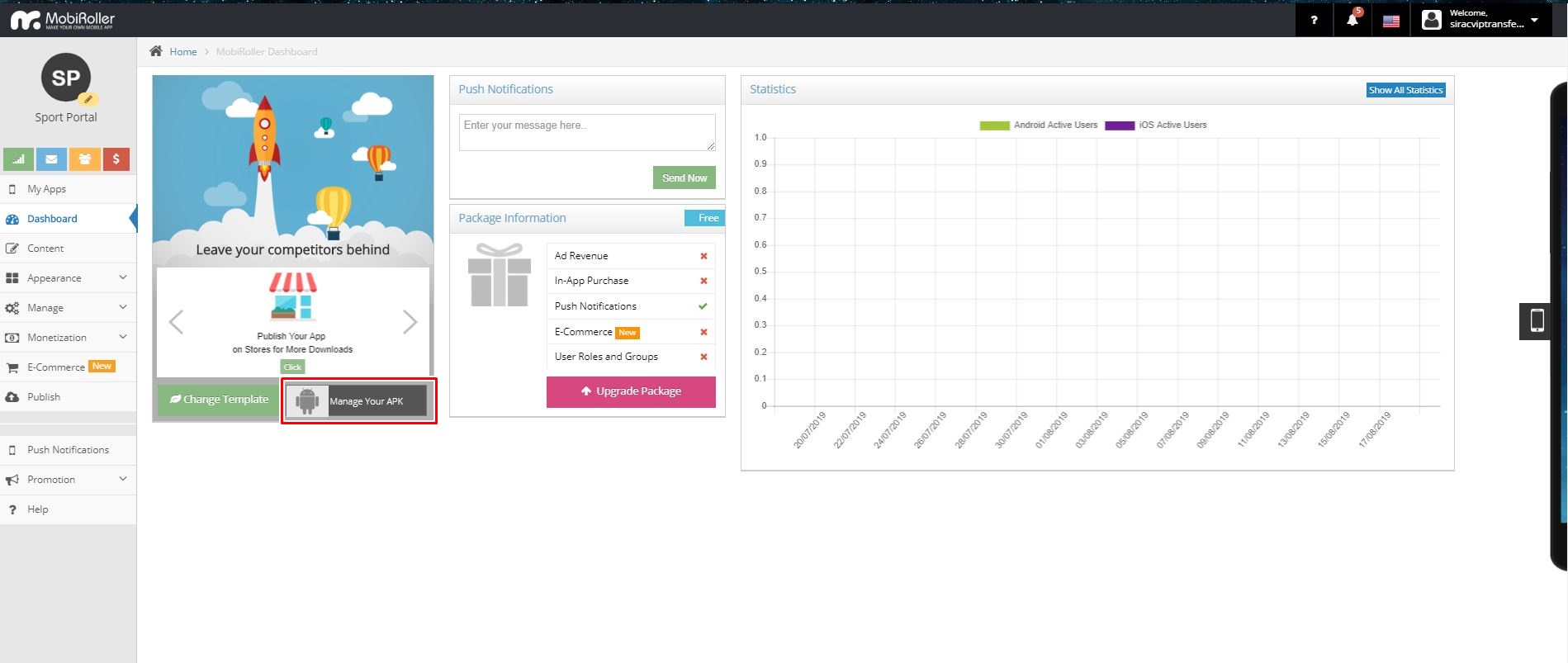Go to the next carousel slide
The width and height of the screenshot is (1568, 663).
(x=410, y=322)
